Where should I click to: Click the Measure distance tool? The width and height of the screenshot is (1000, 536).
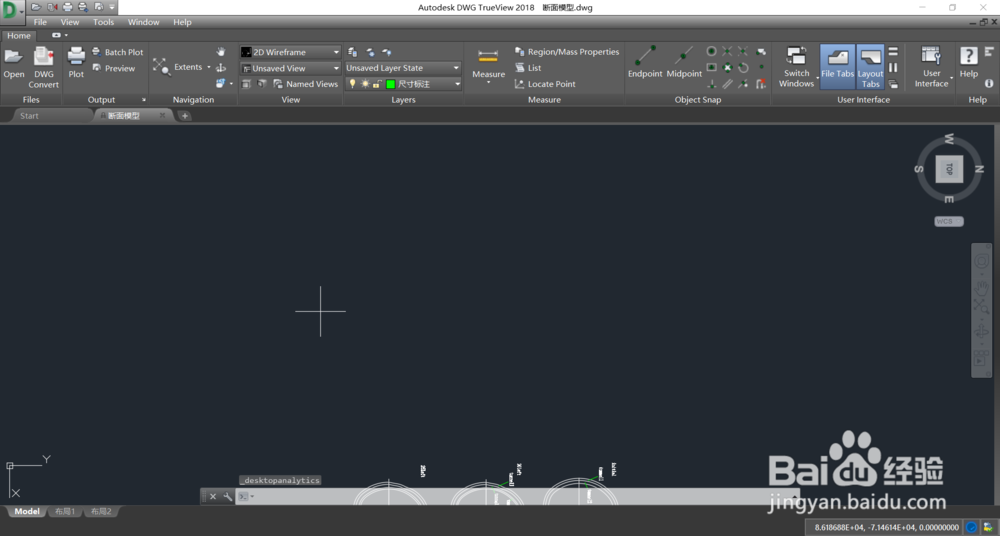(x=489, y=63)
